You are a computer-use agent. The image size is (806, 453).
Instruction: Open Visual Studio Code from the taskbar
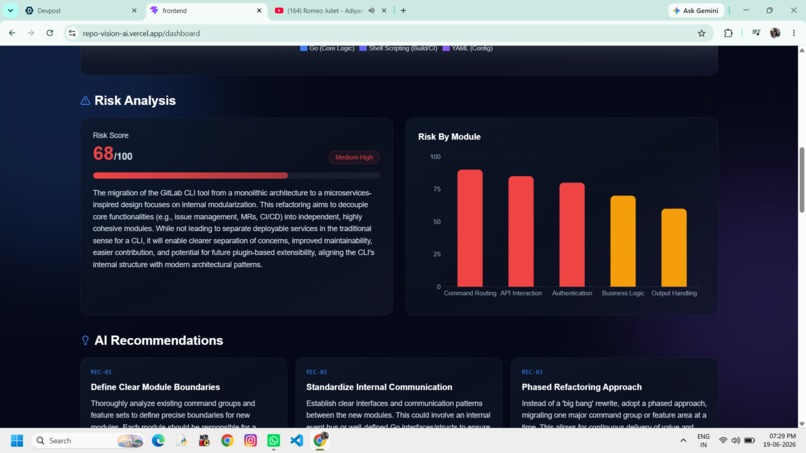tap(297, 441)
